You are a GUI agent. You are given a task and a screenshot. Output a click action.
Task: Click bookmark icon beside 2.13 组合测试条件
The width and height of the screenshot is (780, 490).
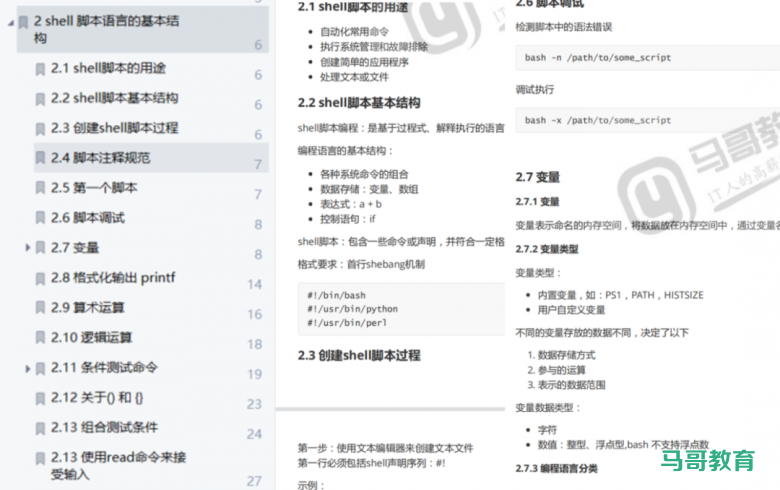40,429
